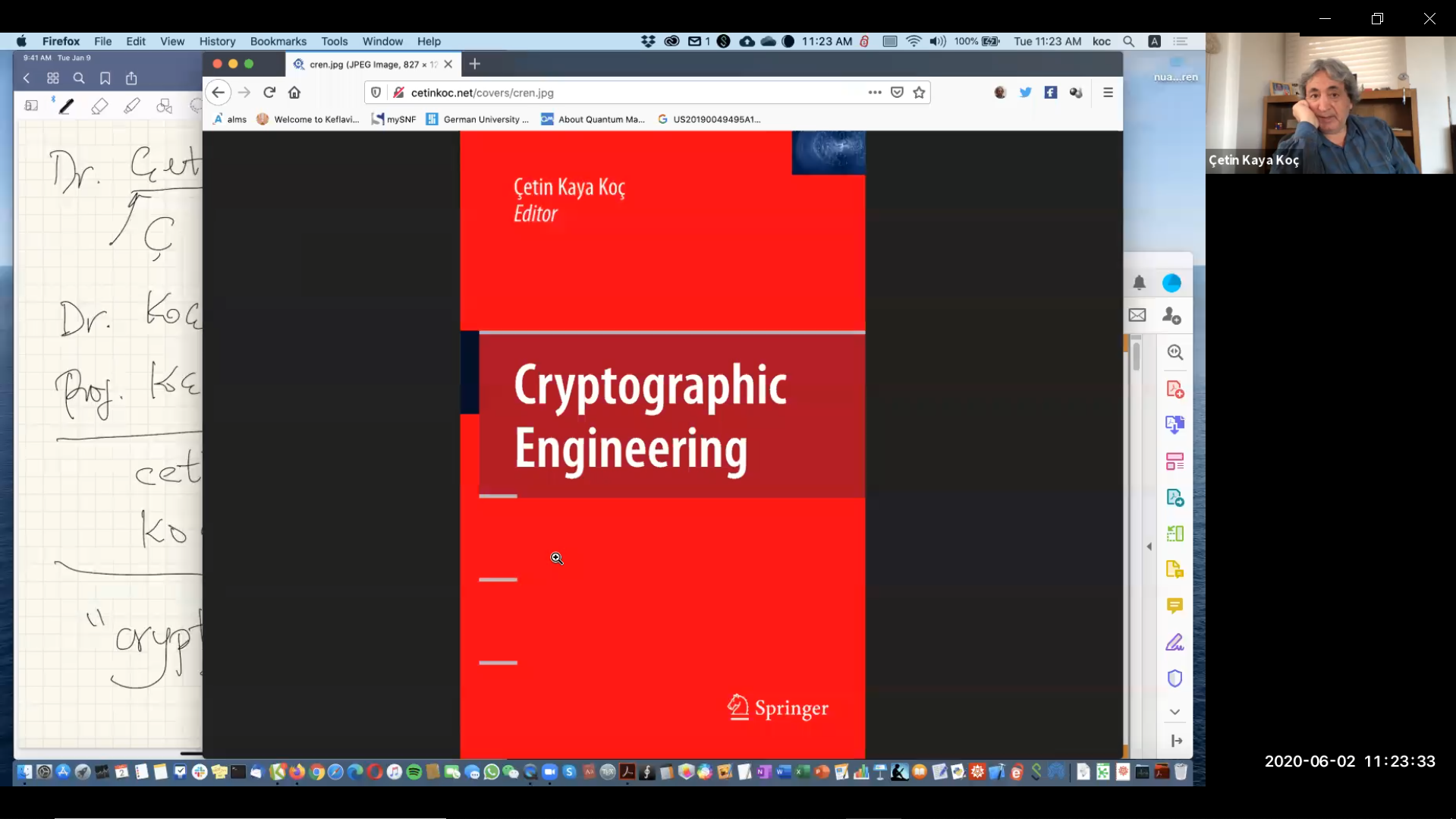This screenshot has width=1456, height=819.
Task: Go to Firefox home page
Action: click(x=294, y=93)
